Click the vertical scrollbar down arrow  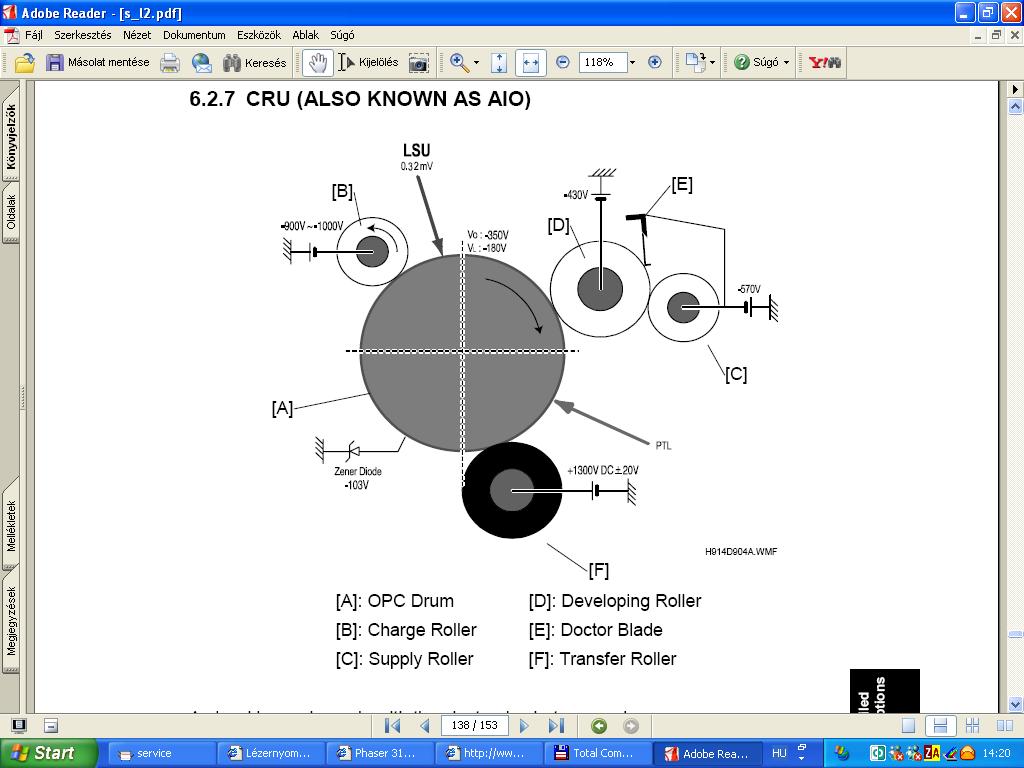click(x=1016, y=704)
